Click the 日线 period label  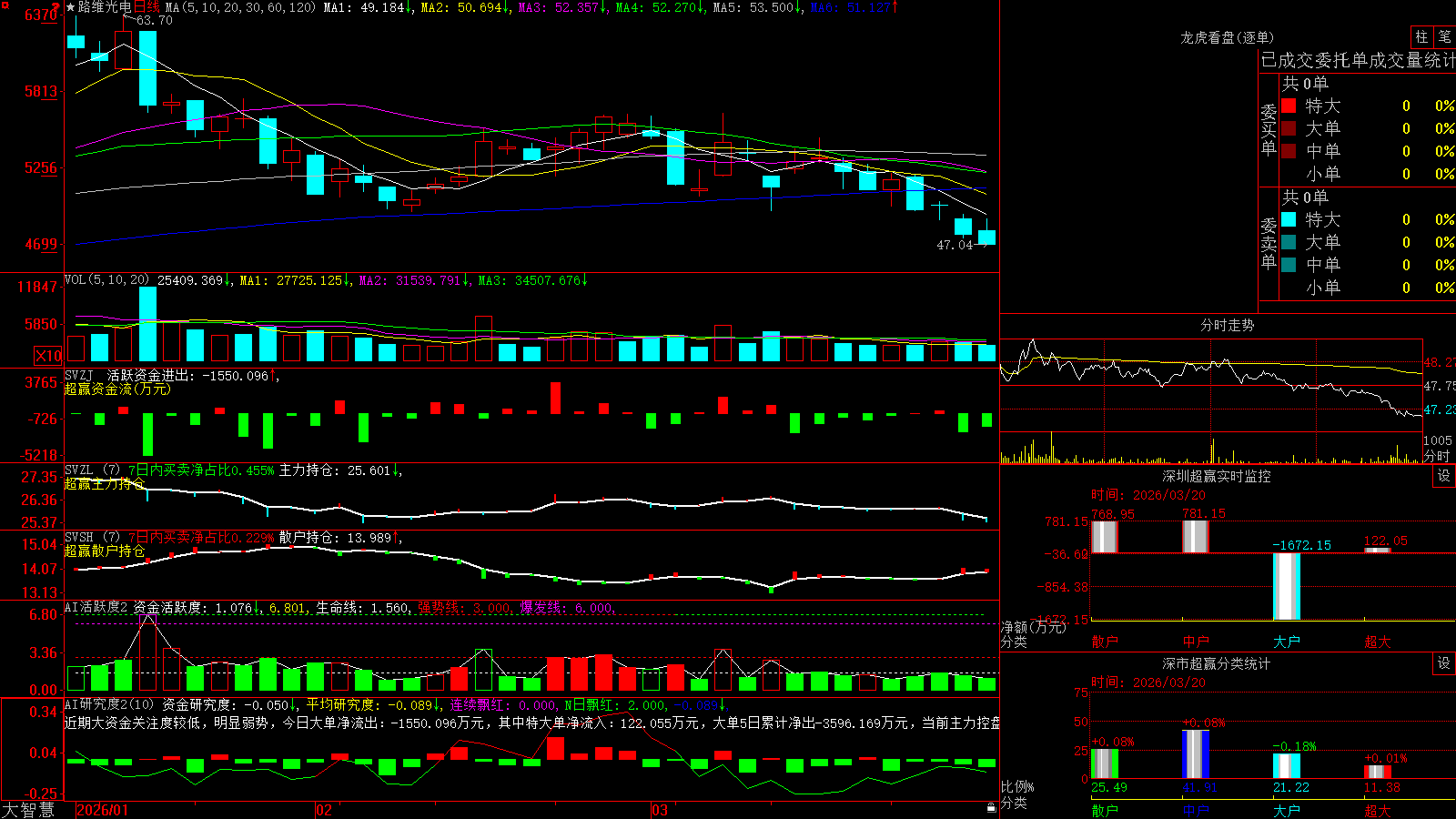tap(146, 7)
